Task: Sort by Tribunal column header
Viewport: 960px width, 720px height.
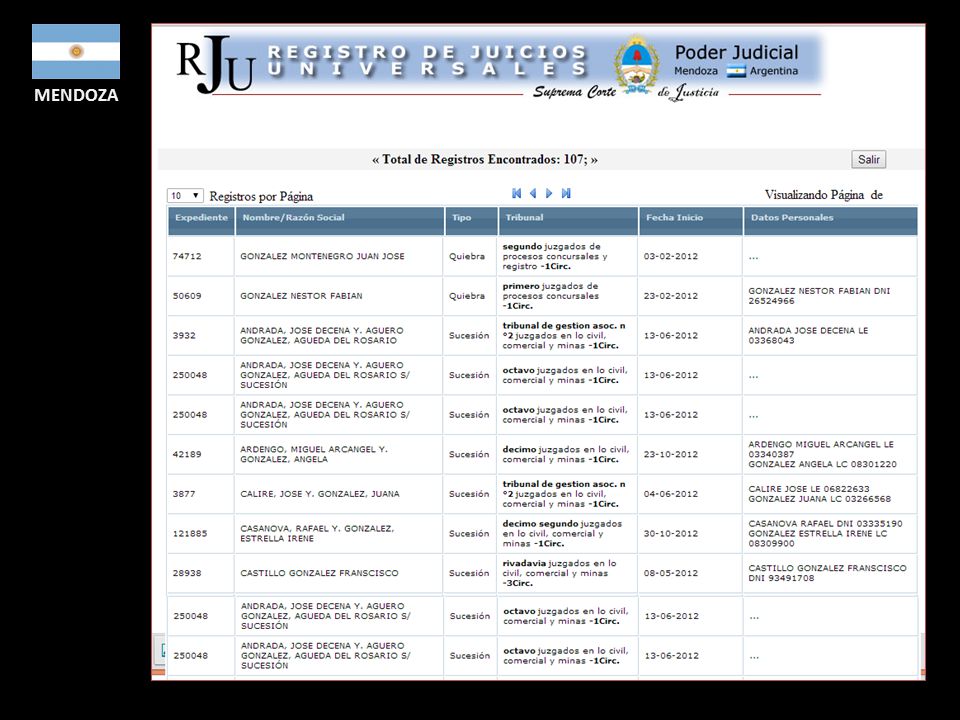Action: (568, 221)
